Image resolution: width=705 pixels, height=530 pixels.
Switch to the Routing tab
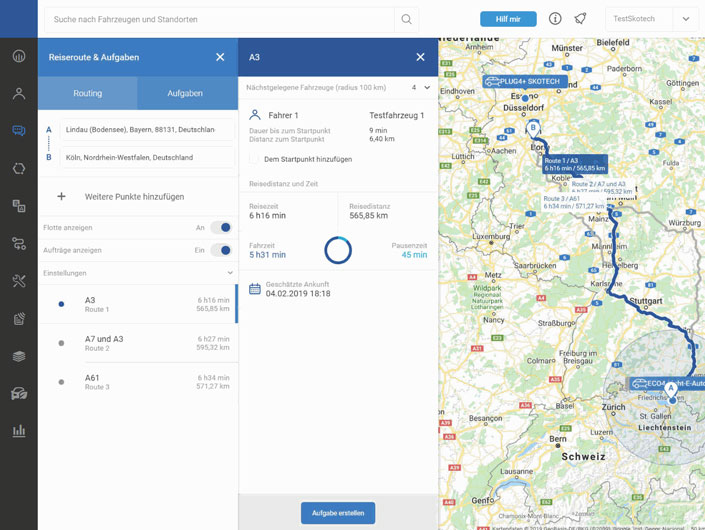pyautogui.click(x=88, y=93)
